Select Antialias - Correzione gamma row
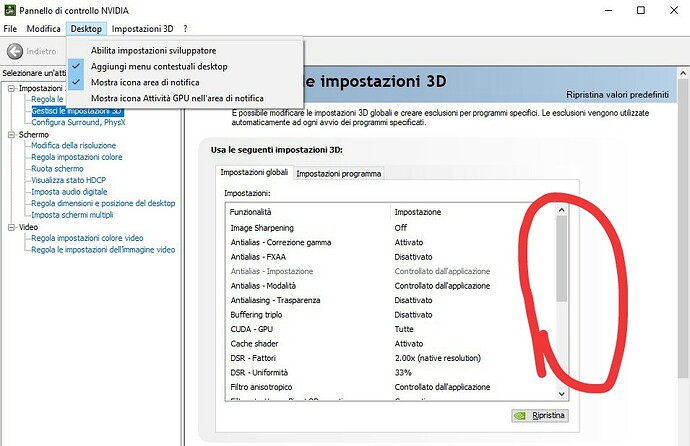Image resolution: width=690 pixels, height=446 pixels. pos(390,242)
